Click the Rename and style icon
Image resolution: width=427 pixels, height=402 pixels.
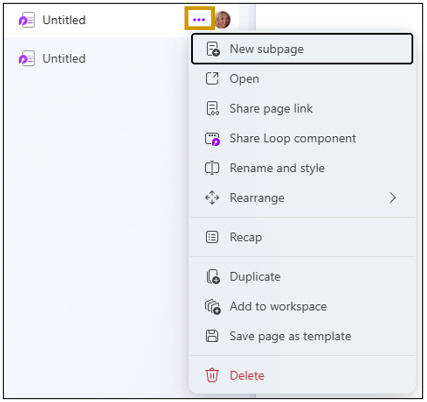tap(212, 168)
